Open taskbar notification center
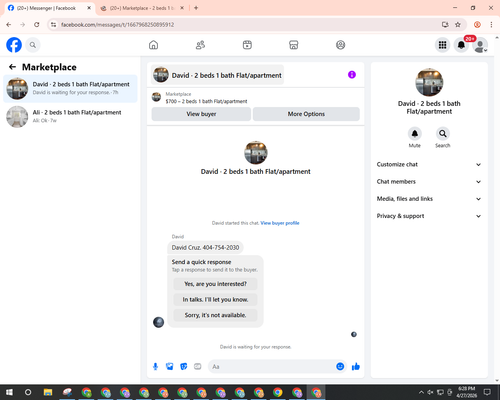Image resolution: width=500 pixels, height=400 pixels. pos(487,392)
